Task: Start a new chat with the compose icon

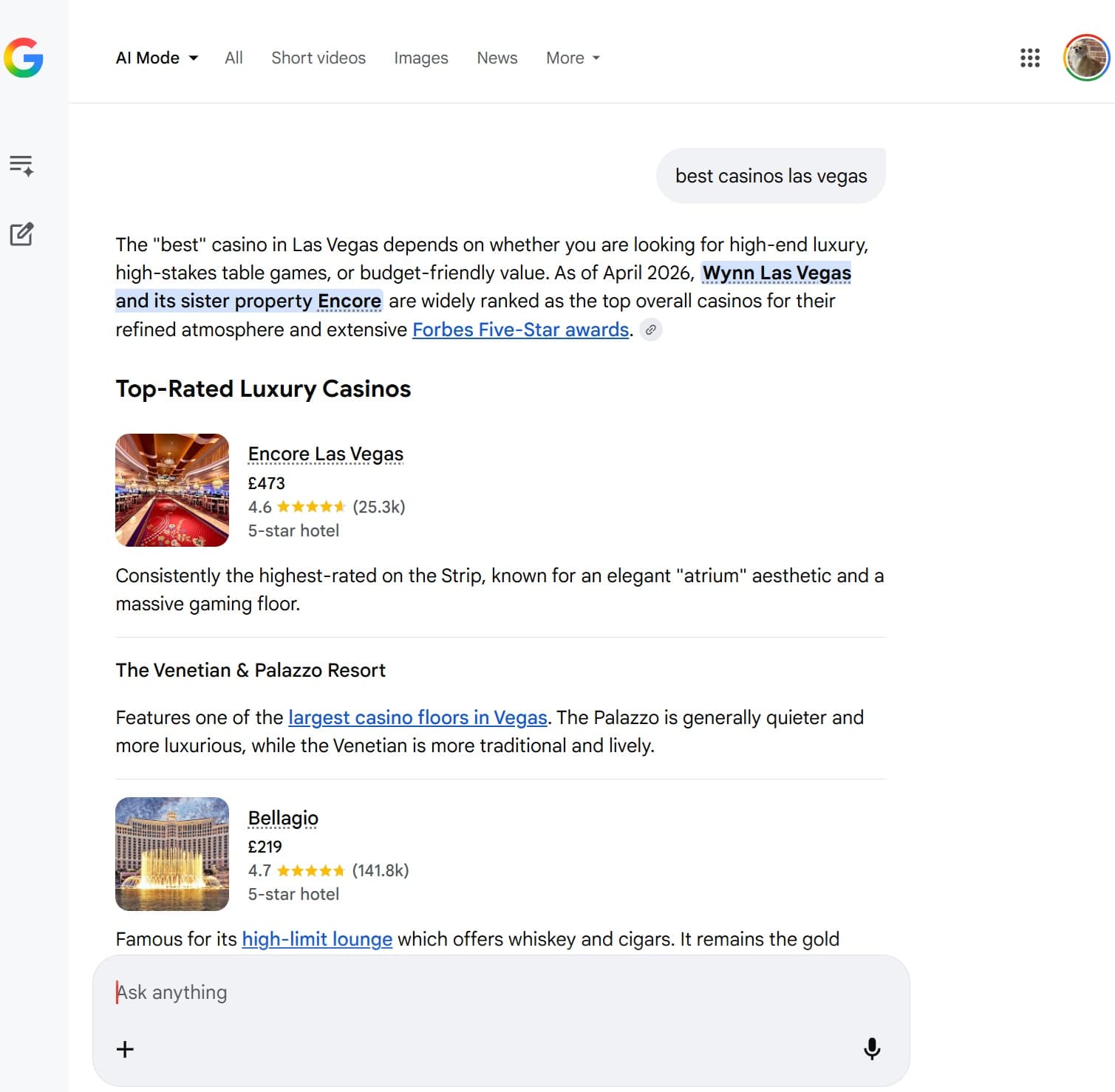Action: (21, 234)
